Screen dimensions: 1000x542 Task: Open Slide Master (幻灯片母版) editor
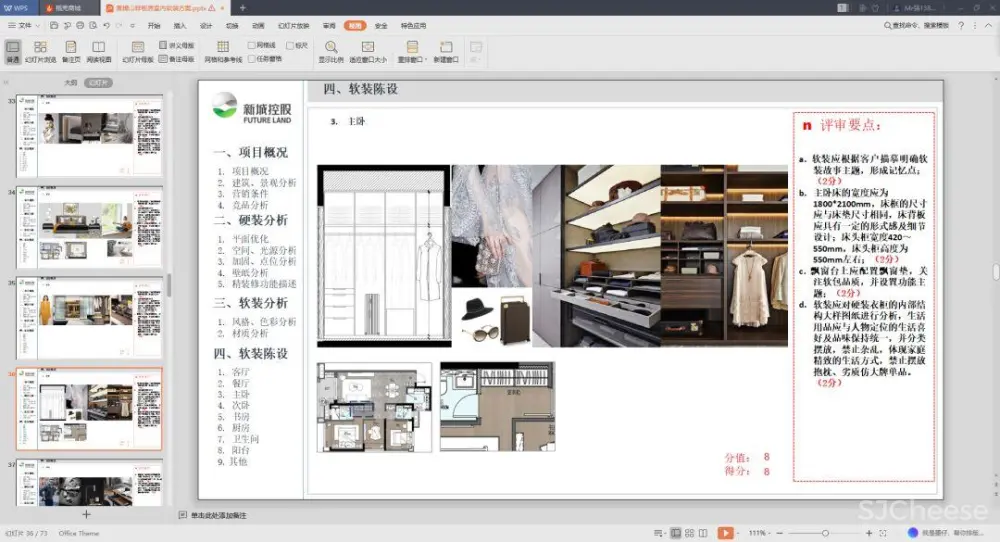click(138, 51)
